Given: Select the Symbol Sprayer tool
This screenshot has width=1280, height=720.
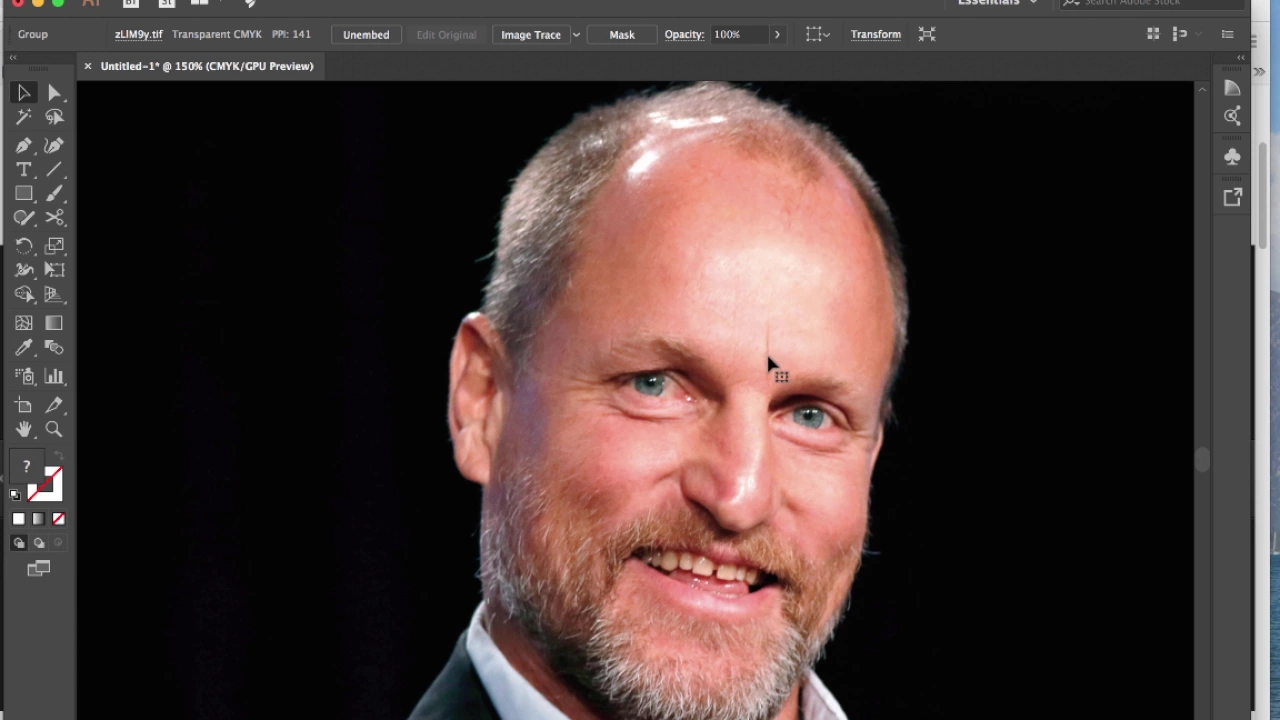Looking at the screenshot, I should [24, 376].
